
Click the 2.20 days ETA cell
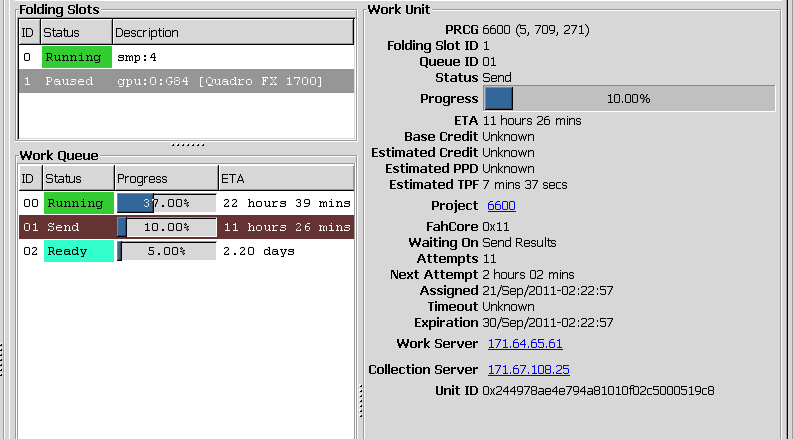pos(258,251)
